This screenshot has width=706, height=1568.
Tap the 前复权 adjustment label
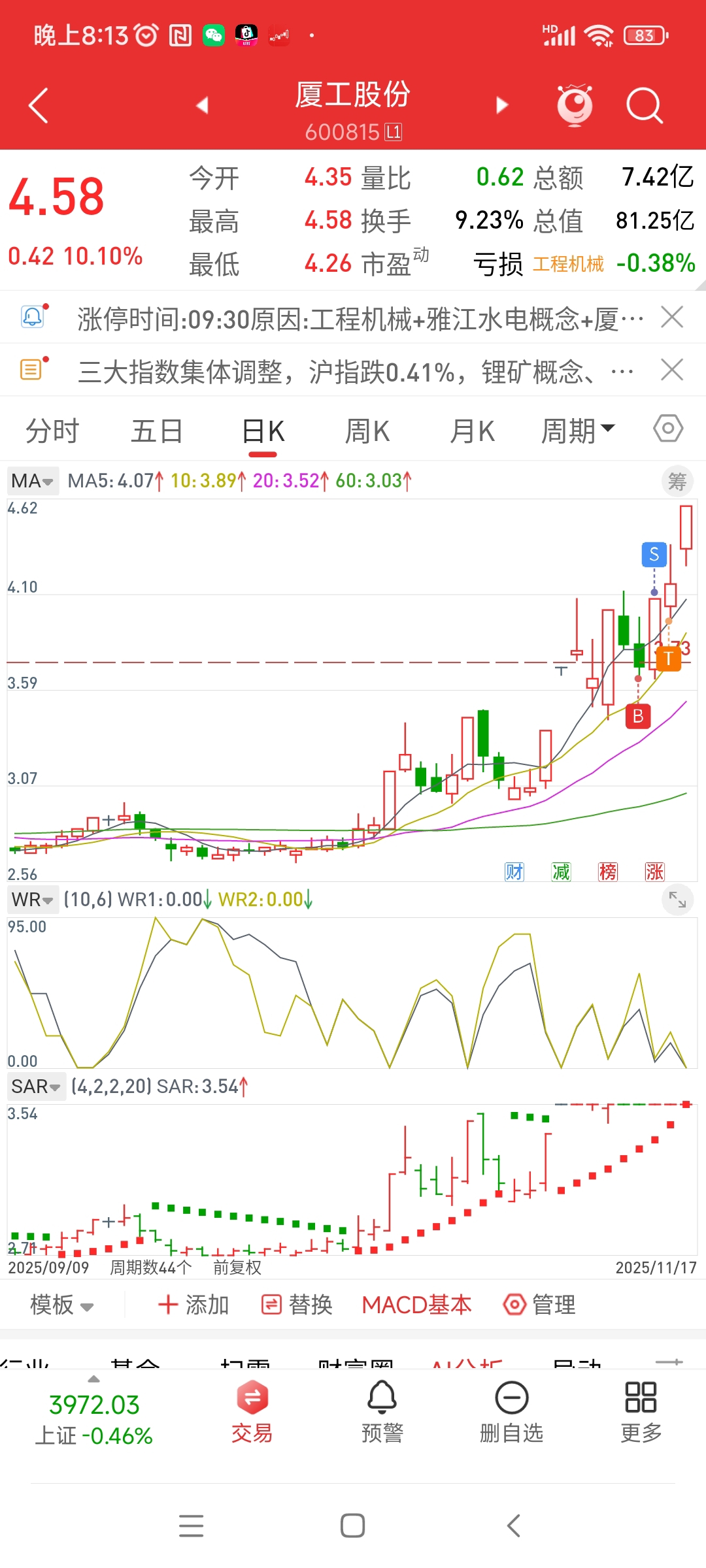point(237,1267)
